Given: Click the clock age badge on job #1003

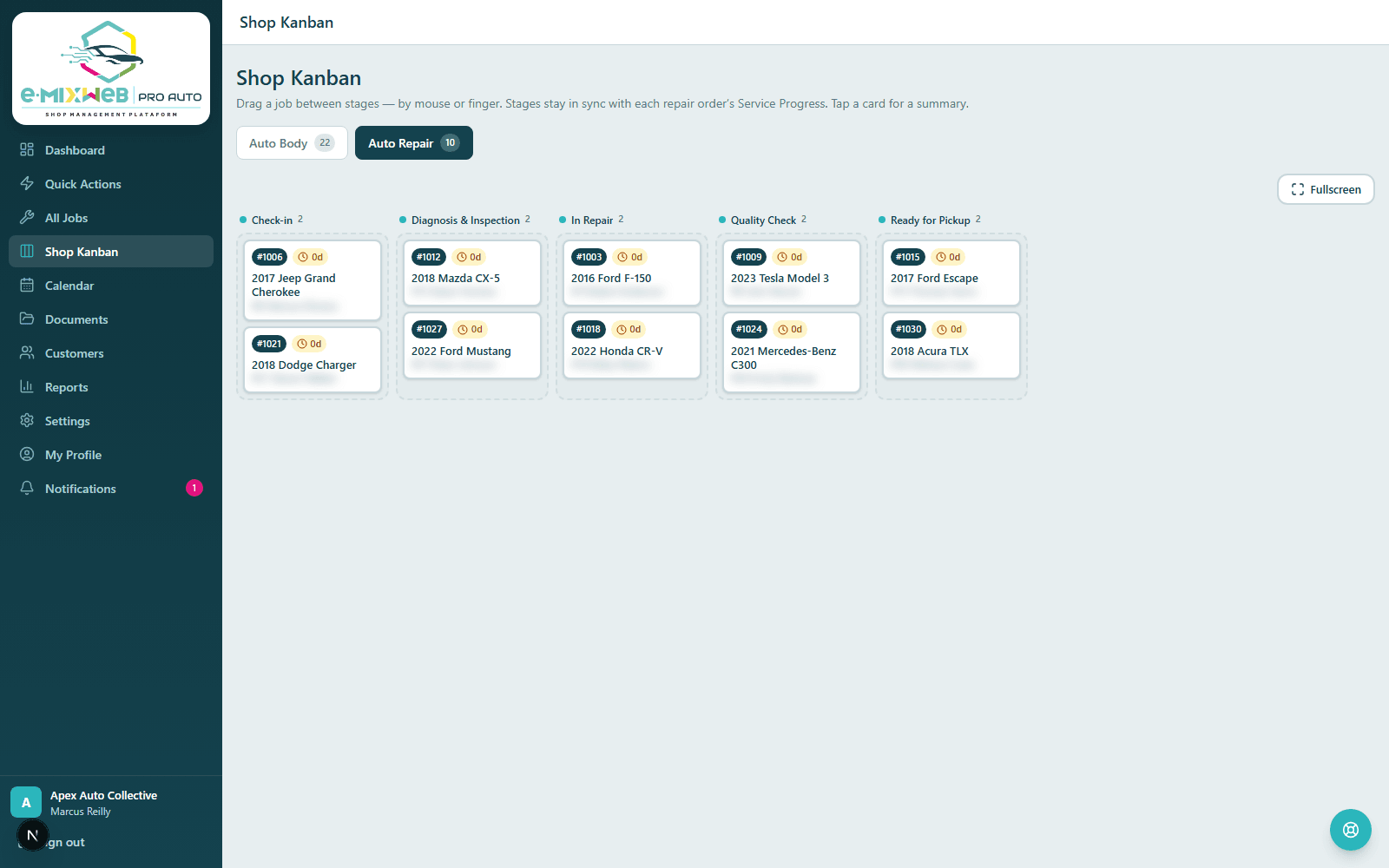Looking at the screenshot, I should click(x=630, y=257).
